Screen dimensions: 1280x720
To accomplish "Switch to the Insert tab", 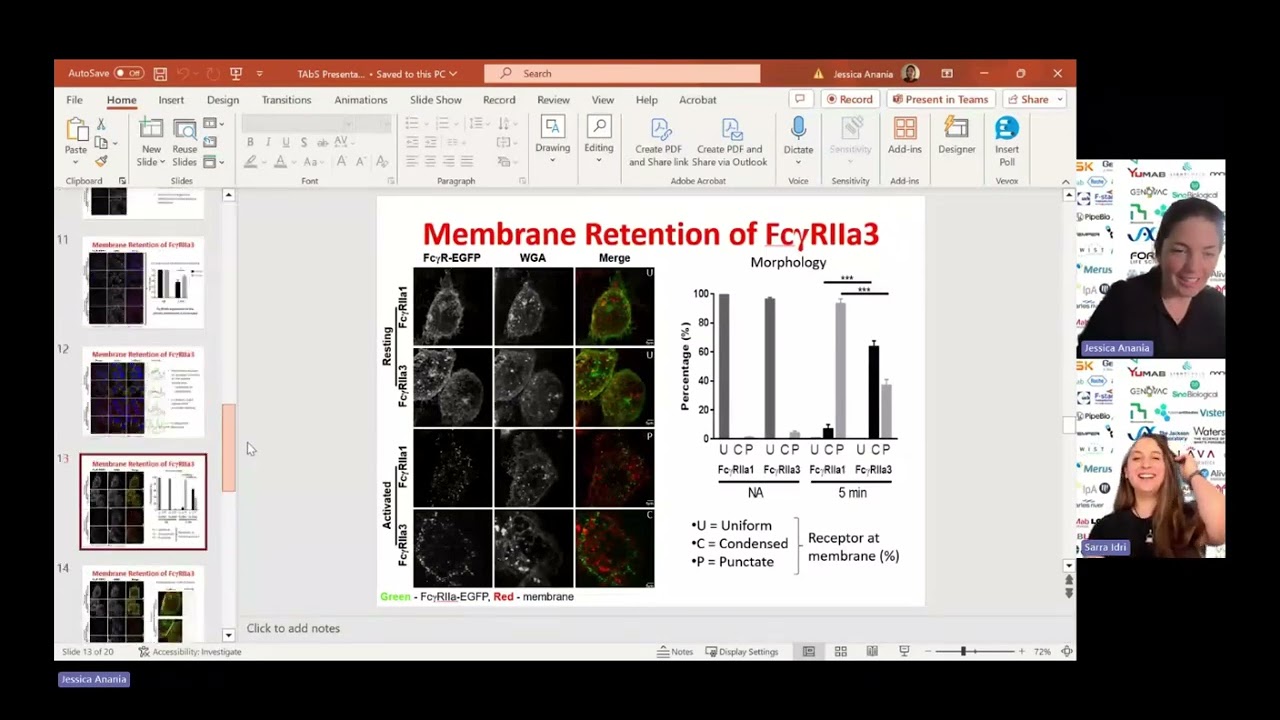I will 171,100.
